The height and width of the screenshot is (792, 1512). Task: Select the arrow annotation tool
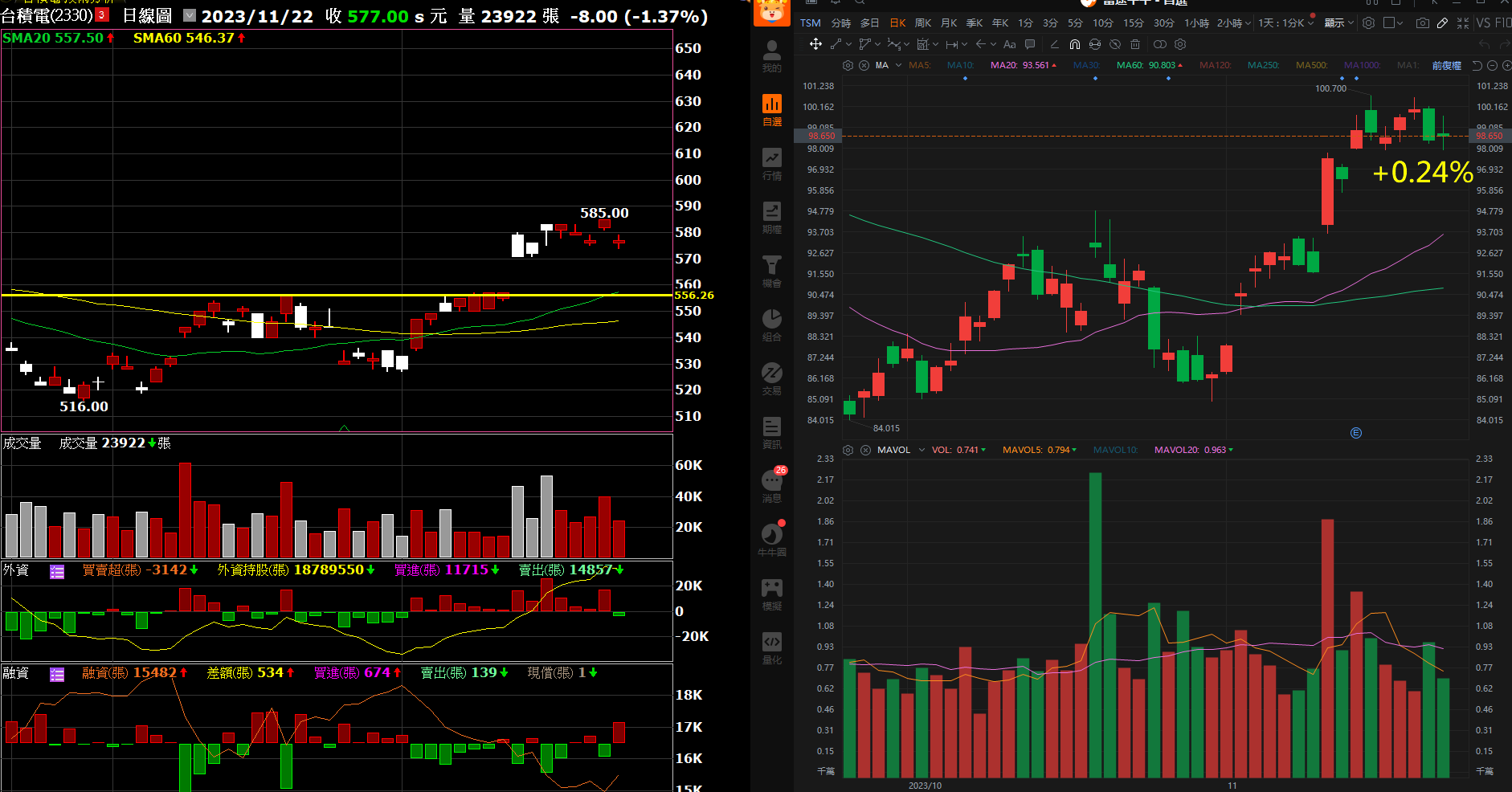click(x=980, y=44)
